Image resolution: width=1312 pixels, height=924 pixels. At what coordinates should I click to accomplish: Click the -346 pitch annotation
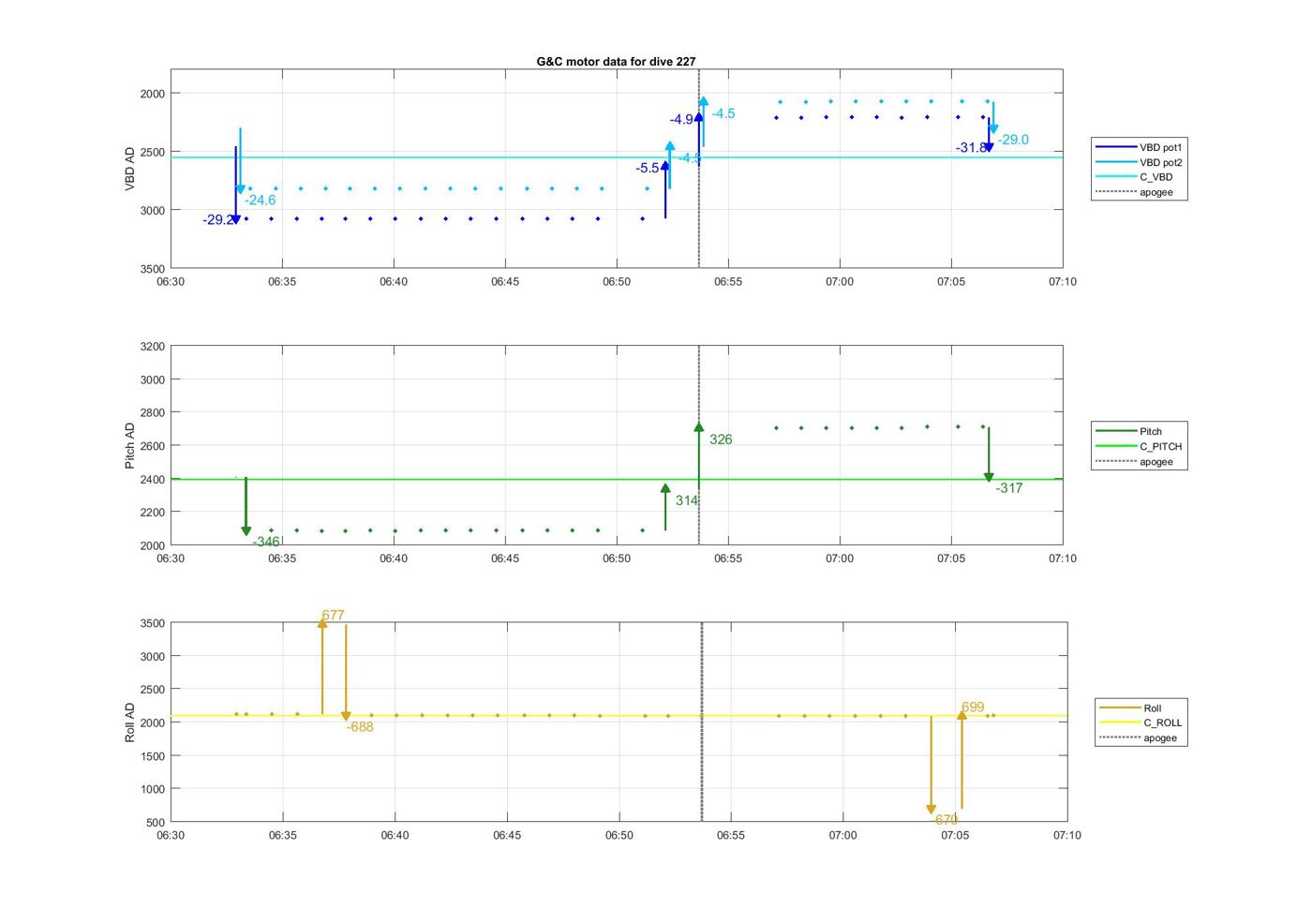pyautogui.click(x=266, y=541)
